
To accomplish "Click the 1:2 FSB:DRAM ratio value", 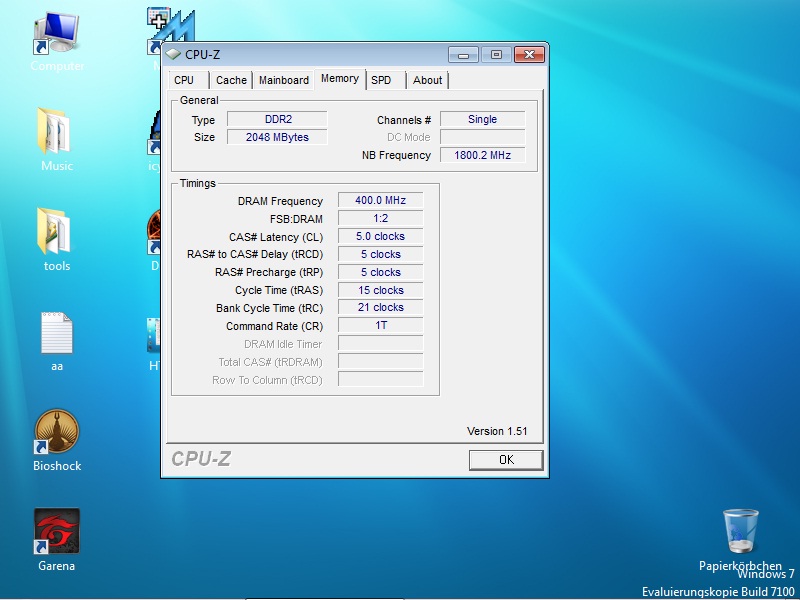I will 381,218.
